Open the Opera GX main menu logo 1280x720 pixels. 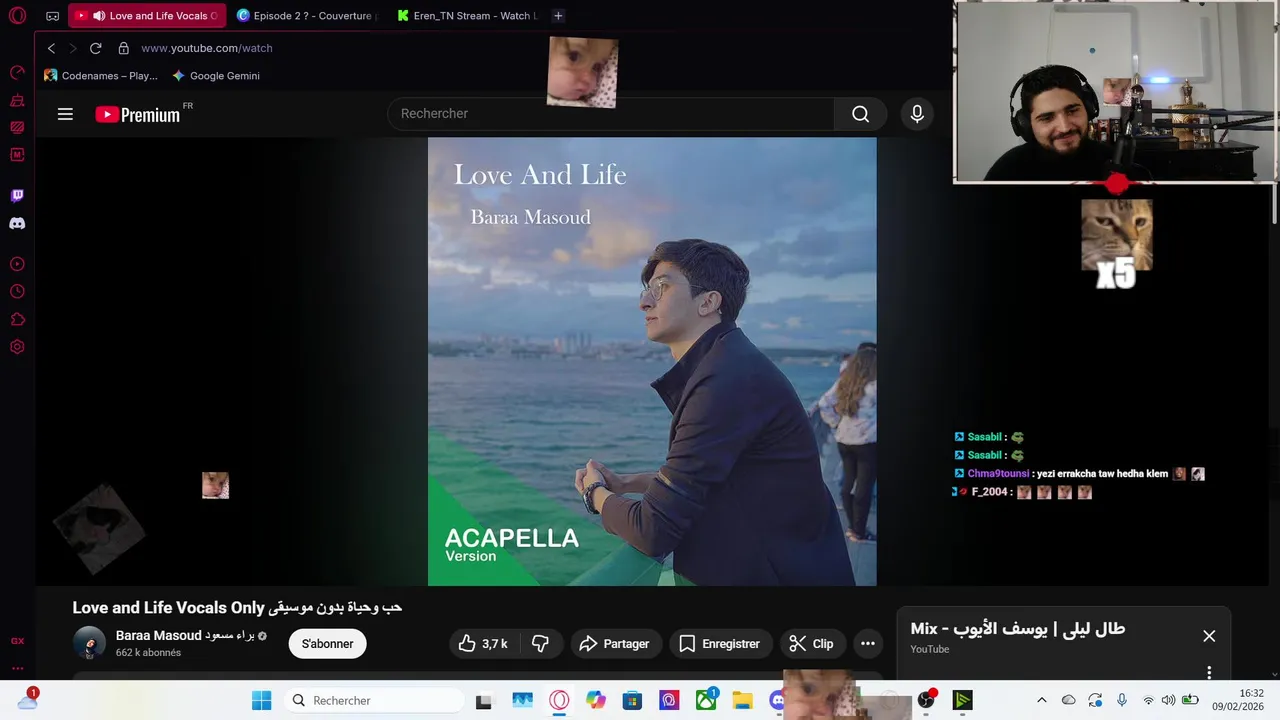pos(17,16)
